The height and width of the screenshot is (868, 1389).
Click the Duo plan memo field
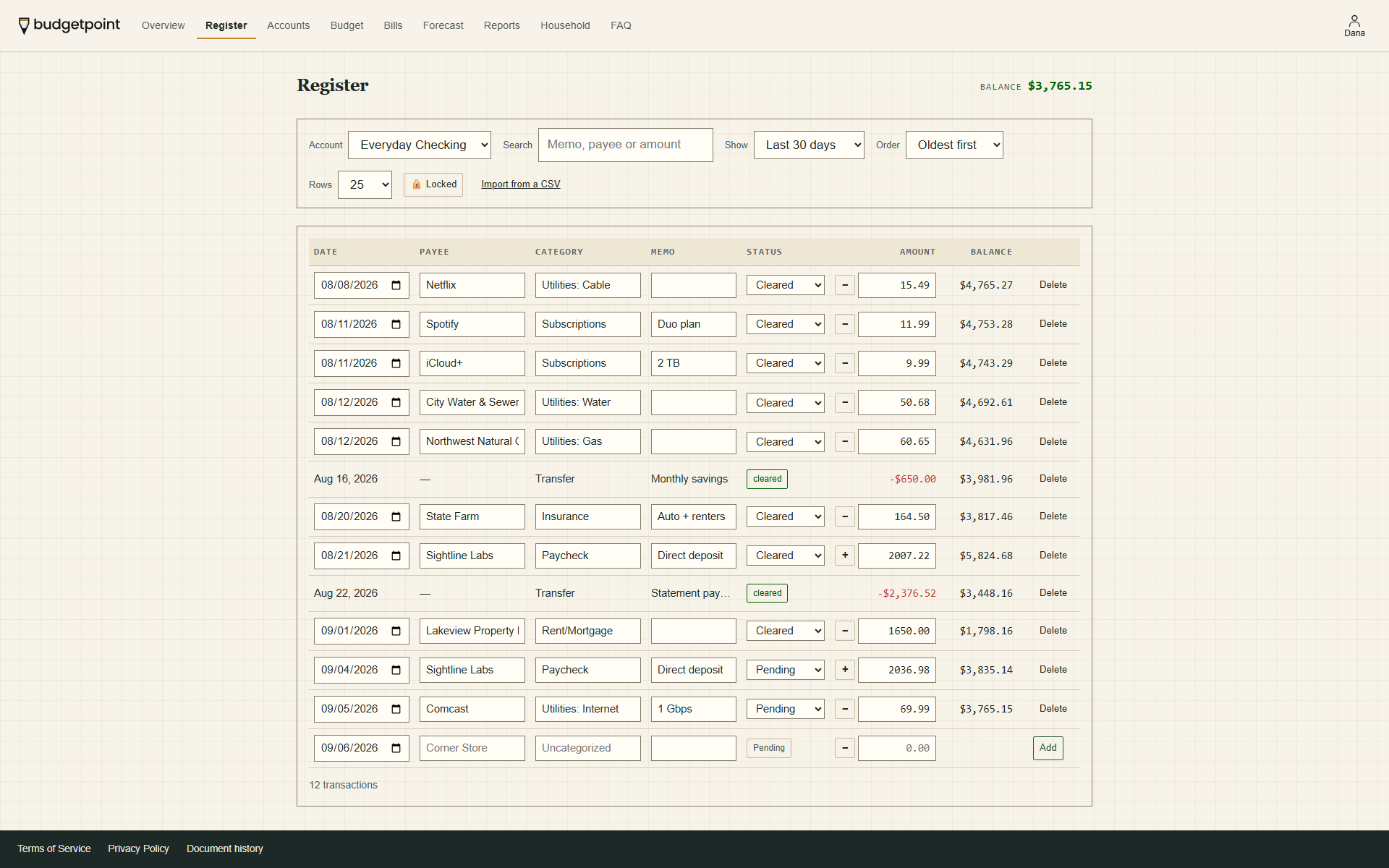(693, 324)
